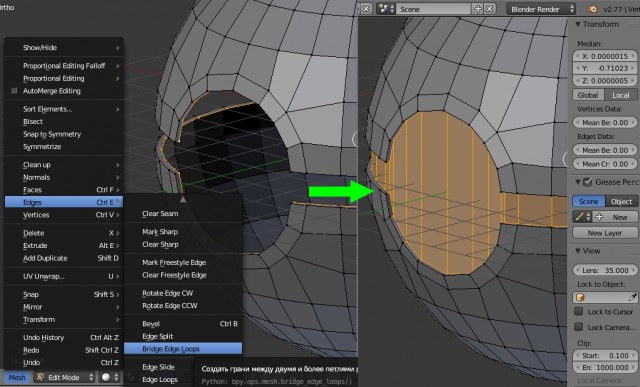Click the Clip Start 0.100 field

tap(605, 356)
